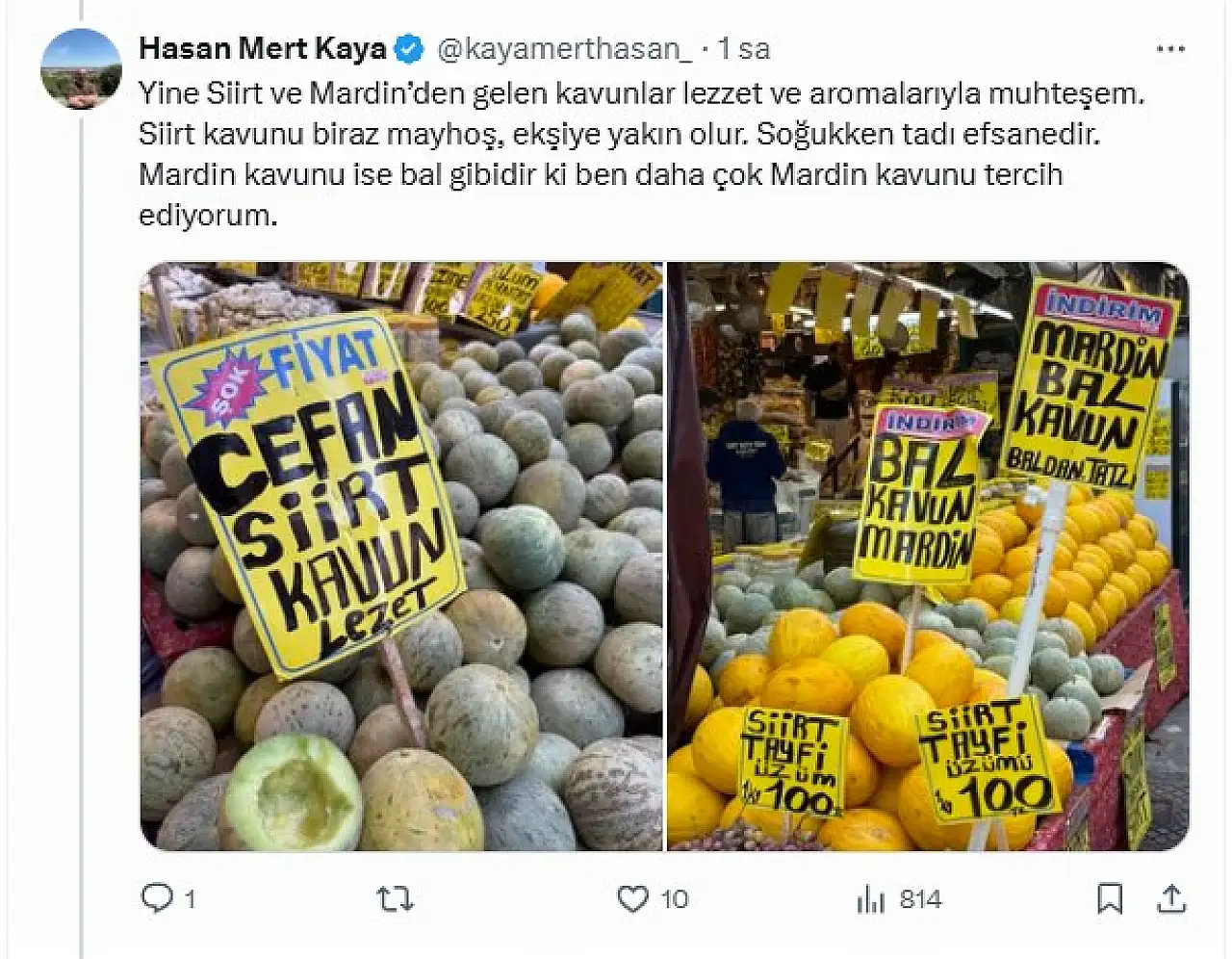Click the reply speech bubble icon
1232x959 pixels.
[x=156, y=898]
